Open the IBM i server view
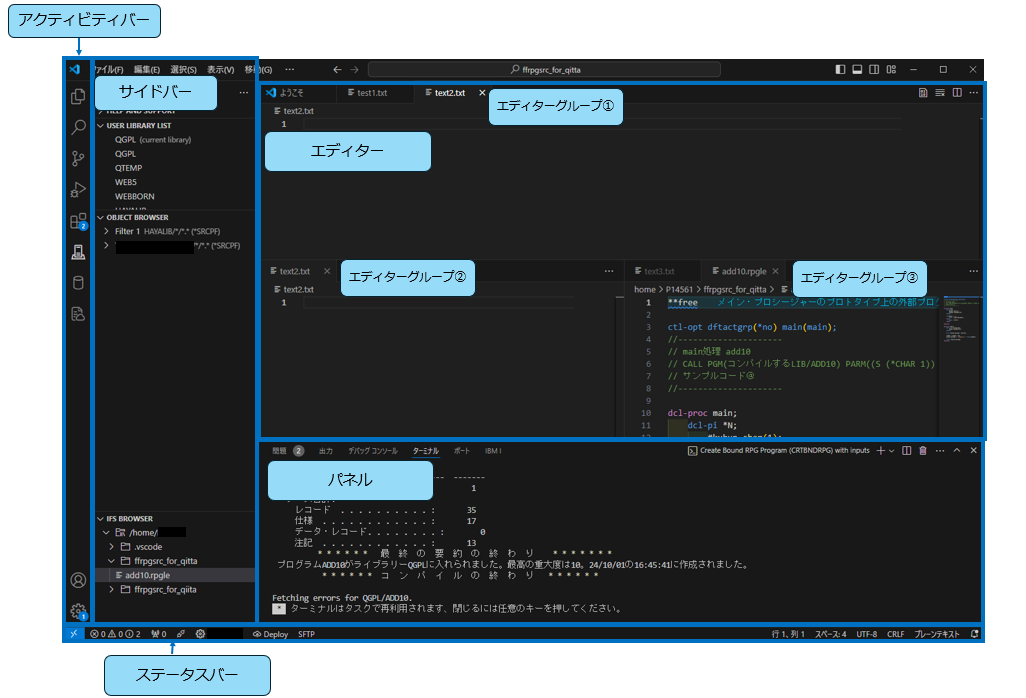 (x=78, y=252)
